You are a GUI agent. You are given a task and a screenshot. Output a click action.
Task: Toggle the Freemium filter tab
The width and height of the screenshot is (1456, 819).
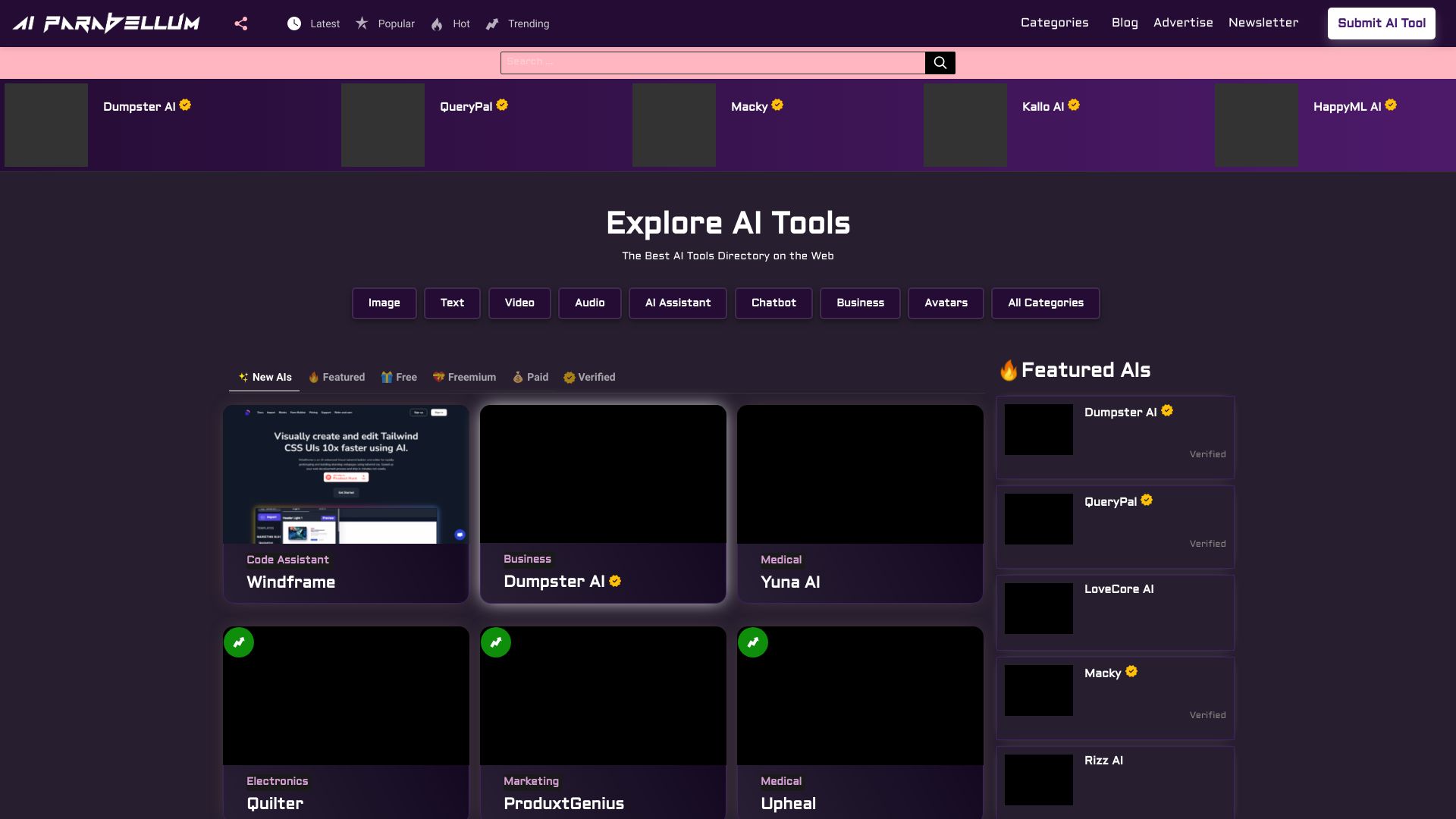click(463, 377)
